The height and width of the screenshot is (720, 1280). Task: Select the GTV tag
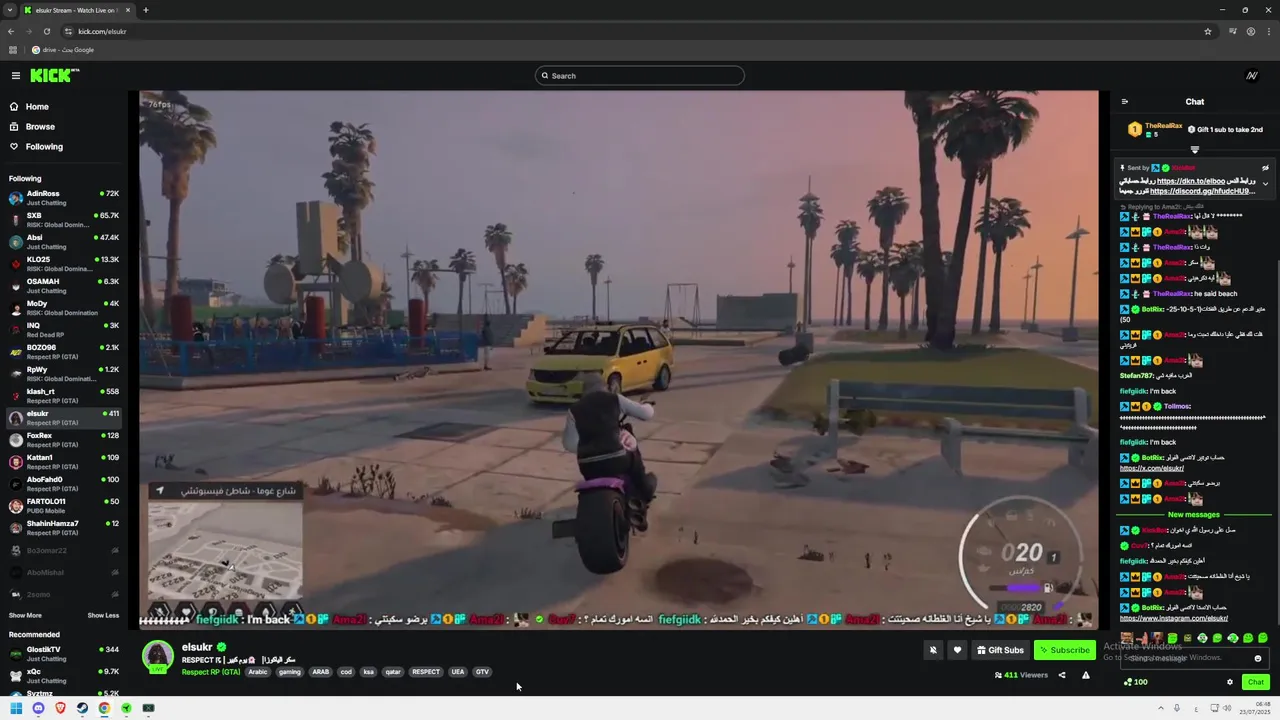482,672
